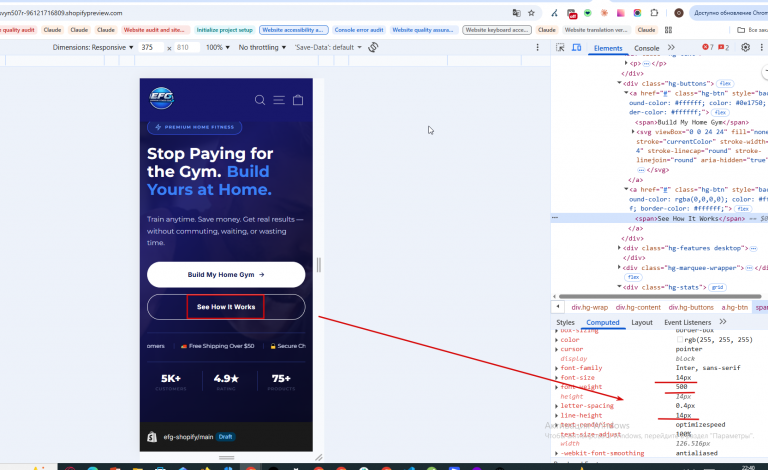Click the flex badge beside hg-buttons div

[725, 84]
